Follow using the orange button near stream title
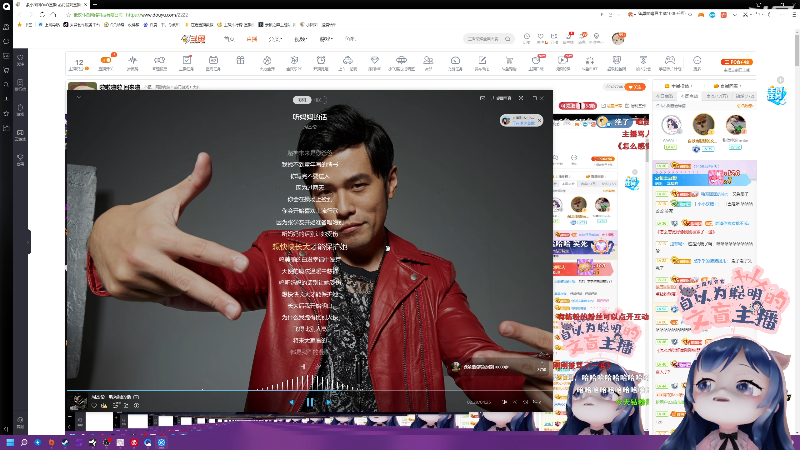 point(635,87)
